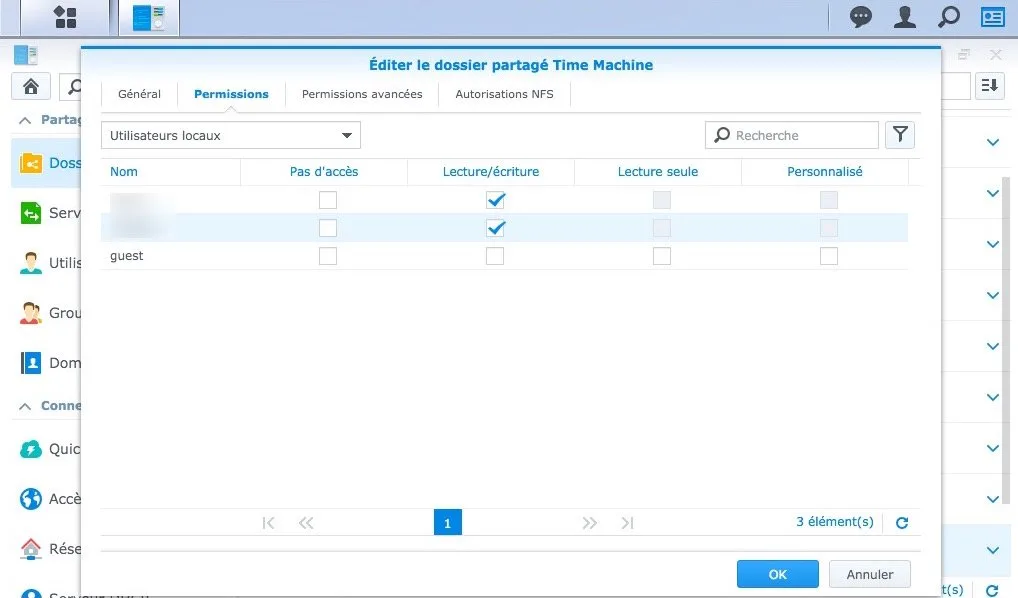1018x598 pixels.
Task: Collapse the Partage section in sidebar
Action: [x=25, y=120]
